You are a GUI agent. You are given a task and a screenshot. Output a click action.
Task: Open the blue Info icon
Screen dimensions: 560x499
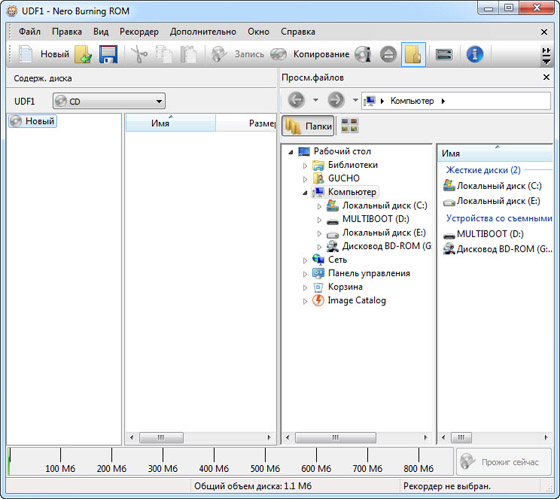point(475,54)
